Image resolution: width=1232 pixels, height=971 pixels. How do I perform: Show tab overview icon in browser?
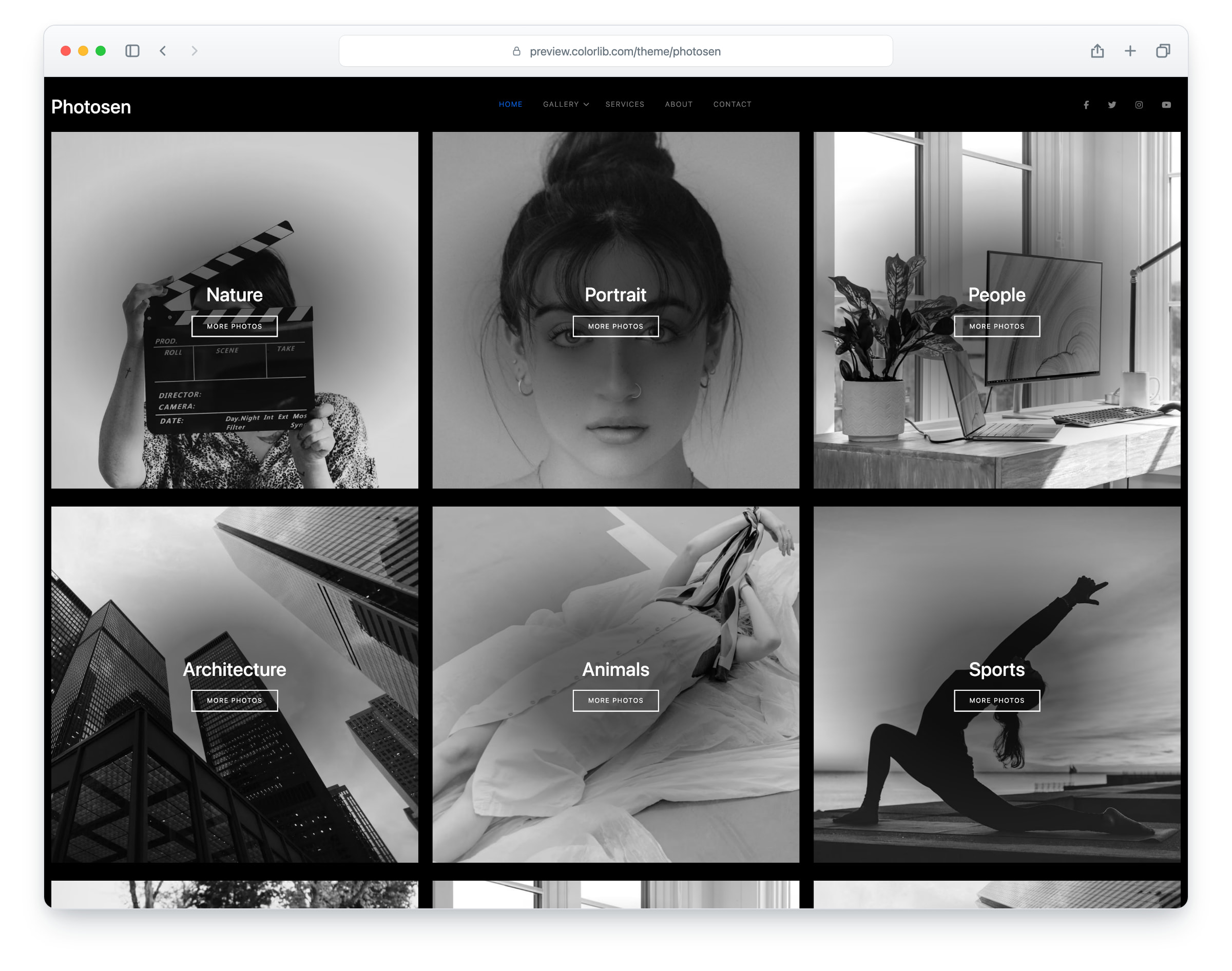1163,51
